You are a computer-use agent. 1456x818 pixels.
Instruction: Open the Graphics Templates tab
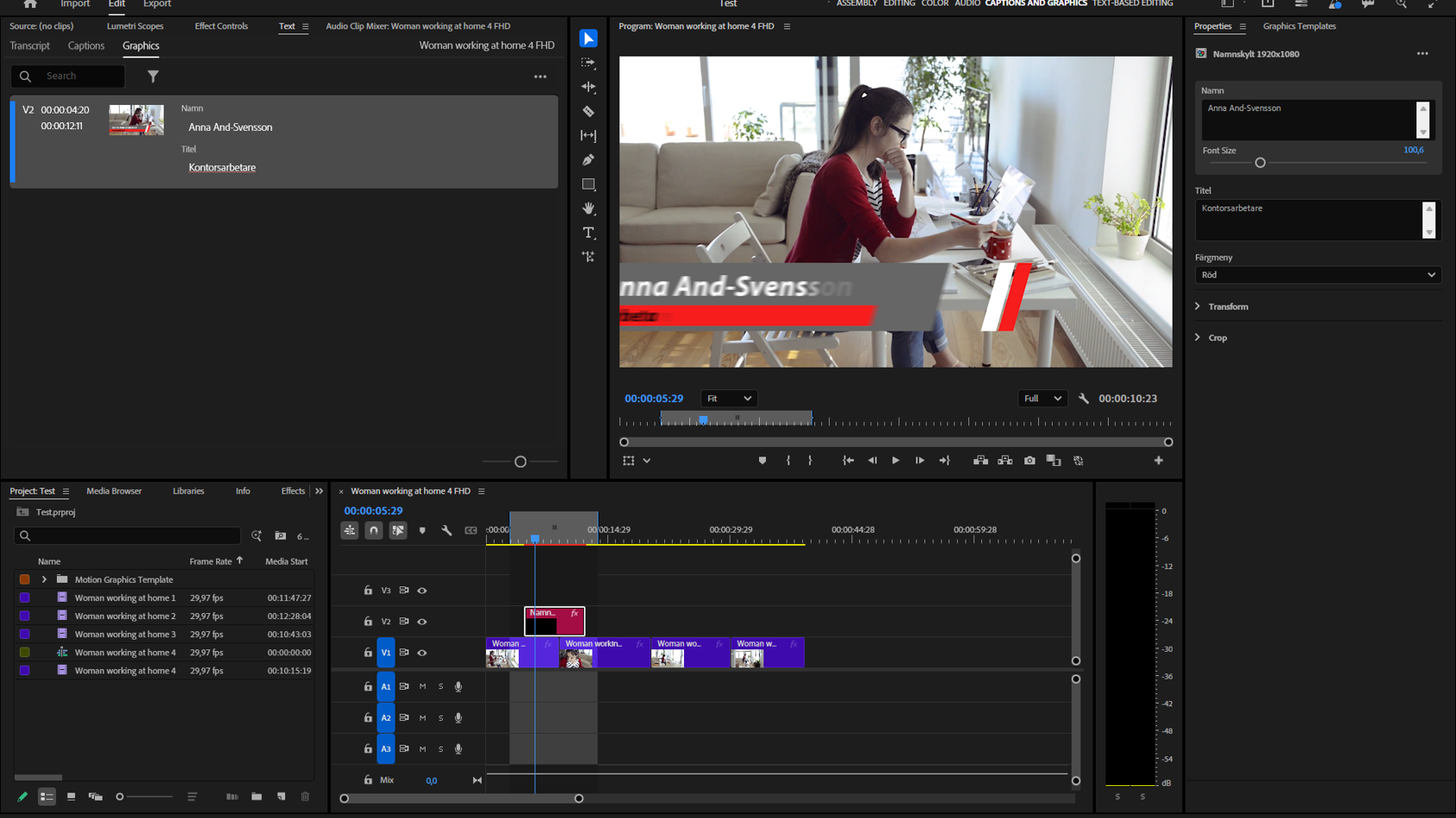click(1298, 26)
